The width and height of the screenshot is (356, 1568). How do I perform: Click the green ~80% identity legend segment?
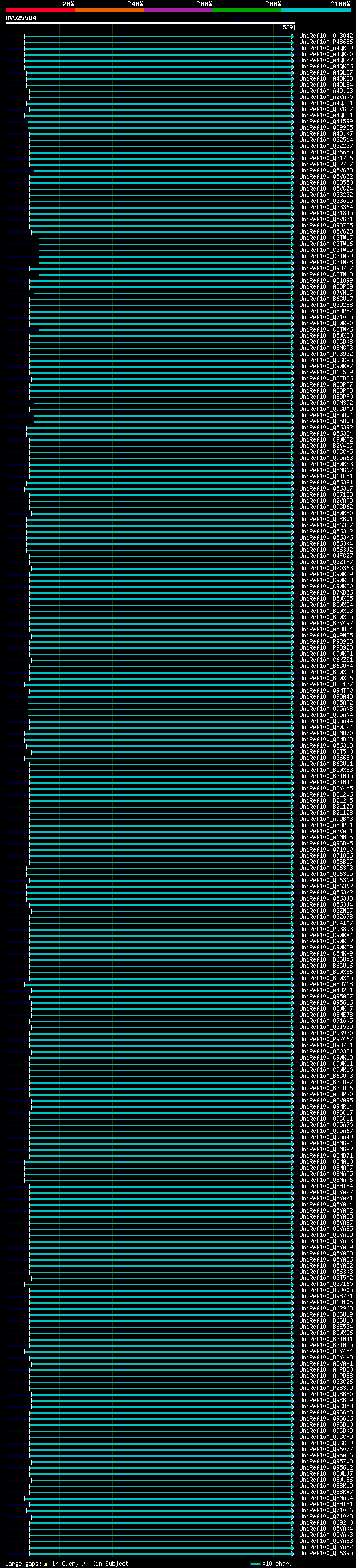[247, 10]
